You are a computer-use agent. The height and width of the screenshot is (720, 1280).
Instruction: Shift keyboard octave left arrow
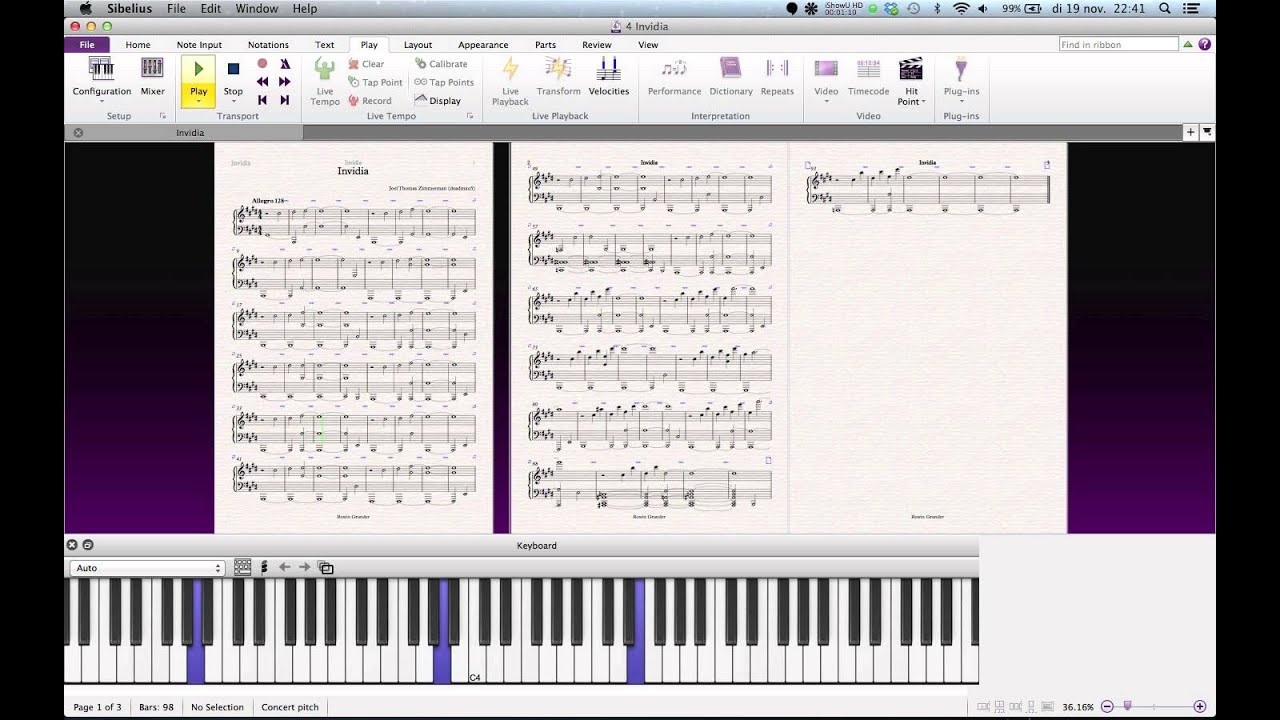(x=284, y=567)
